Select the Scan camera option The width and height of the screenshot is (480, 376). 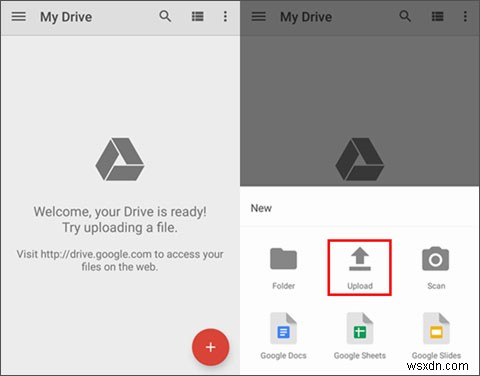pyautogui.click(x=436, y=268)
